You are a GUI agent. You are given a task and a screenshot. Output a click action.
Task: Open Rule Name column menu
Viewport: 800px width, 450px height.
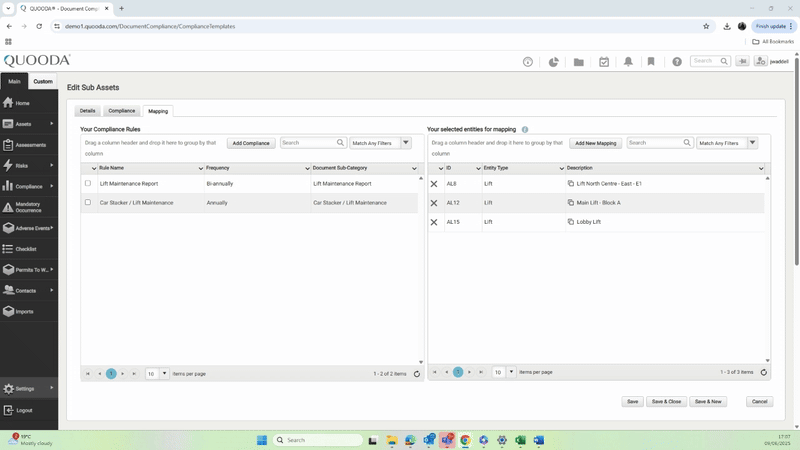click(x=201, y=168)
